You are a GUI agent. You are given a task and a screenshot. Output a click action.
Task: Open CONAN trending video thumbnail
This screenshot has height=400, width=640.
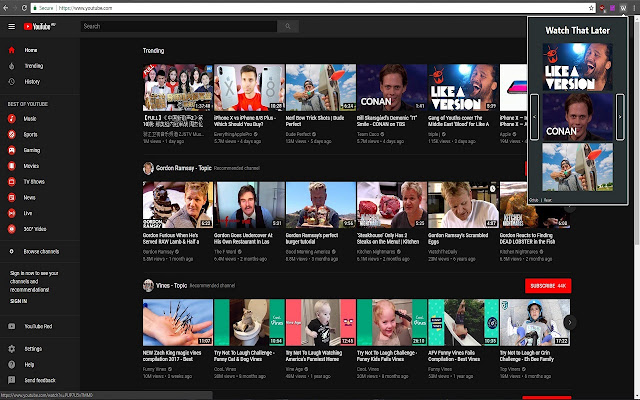[392, 87]
